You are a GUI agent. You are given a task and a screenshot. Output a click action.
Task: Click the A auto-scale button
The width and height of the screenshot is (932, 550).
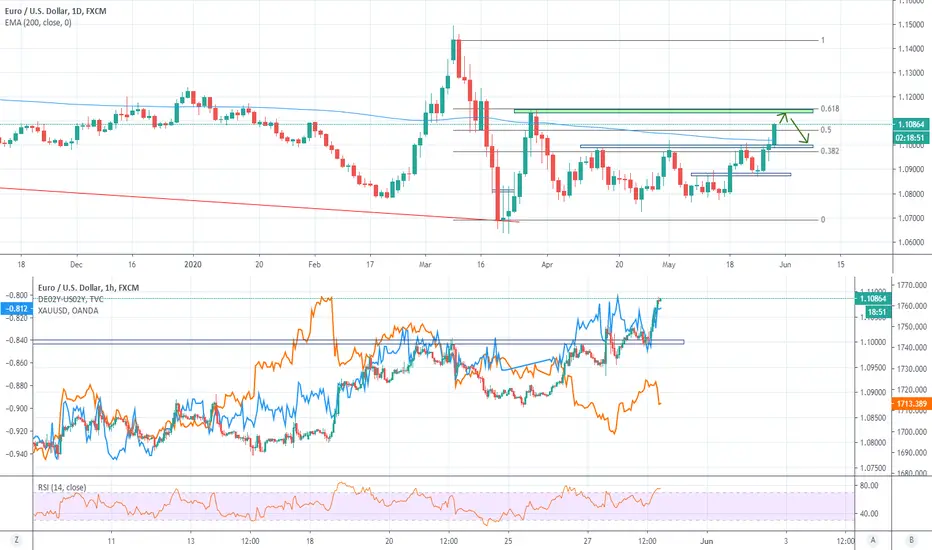point(873,540)
